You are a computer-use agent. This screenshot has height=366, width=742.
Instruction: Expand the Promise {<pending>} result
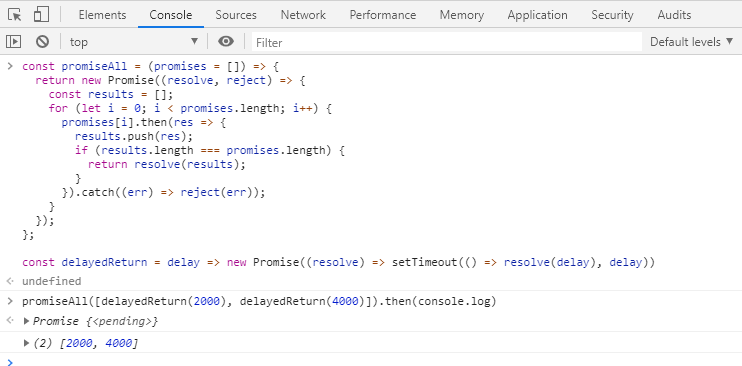(26, 321)
